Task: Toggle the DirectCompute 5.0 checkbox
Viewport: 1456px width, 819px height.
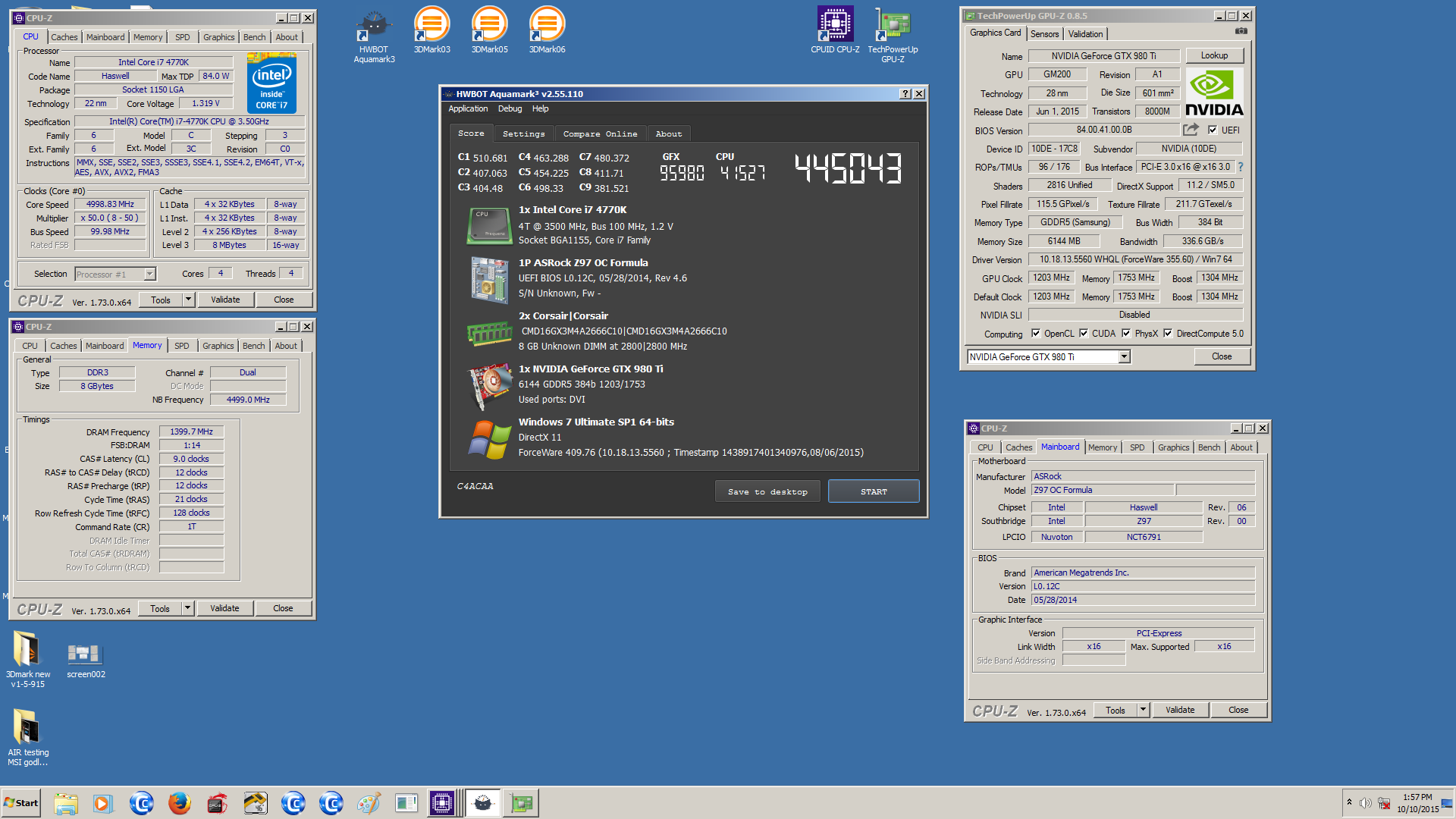Action: click(x=1168, y=333)
